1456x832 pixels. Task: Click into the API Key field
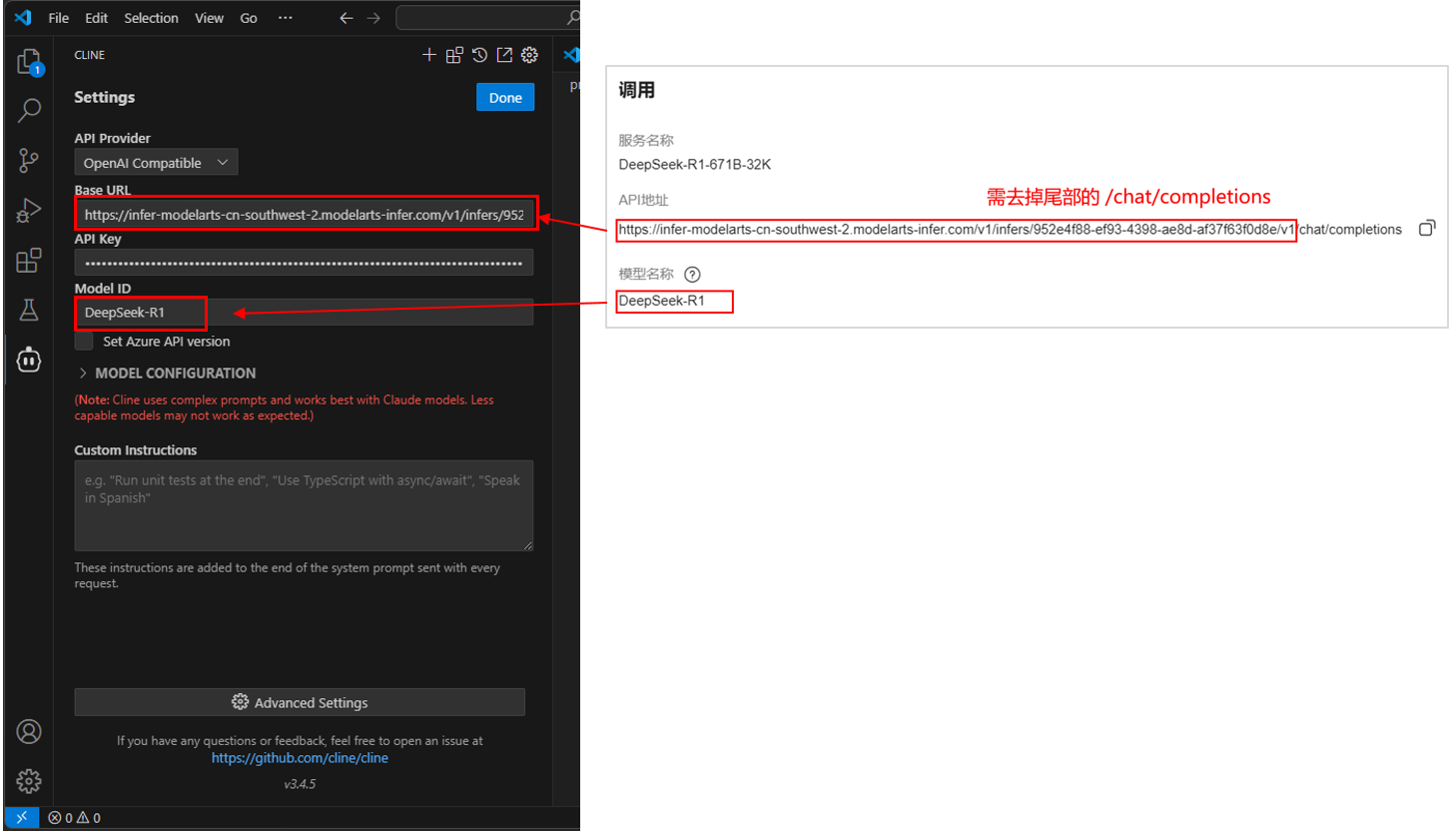coord(304,263)
